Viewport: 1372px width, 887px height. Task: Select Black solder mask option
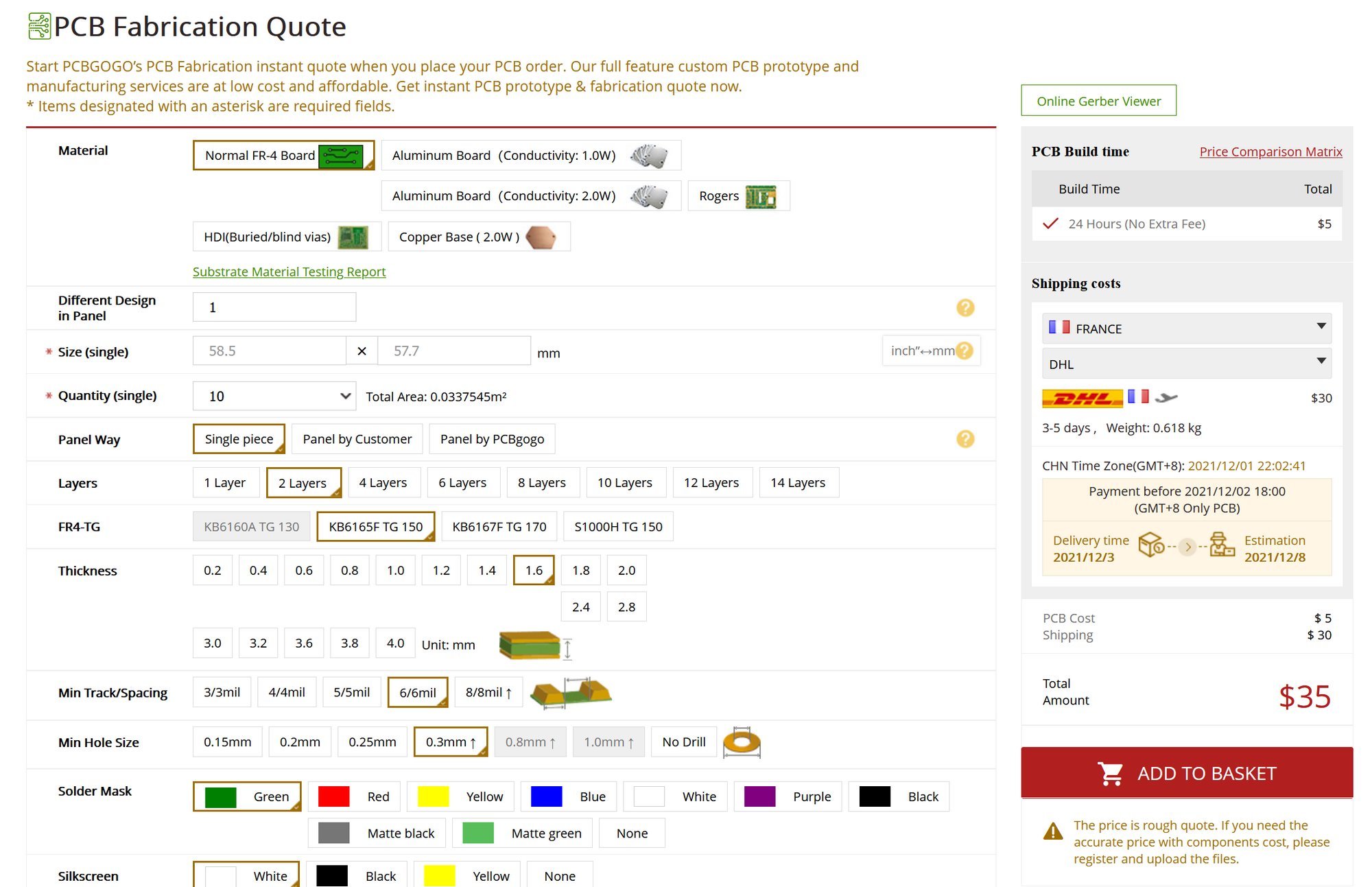coord(899,796)
